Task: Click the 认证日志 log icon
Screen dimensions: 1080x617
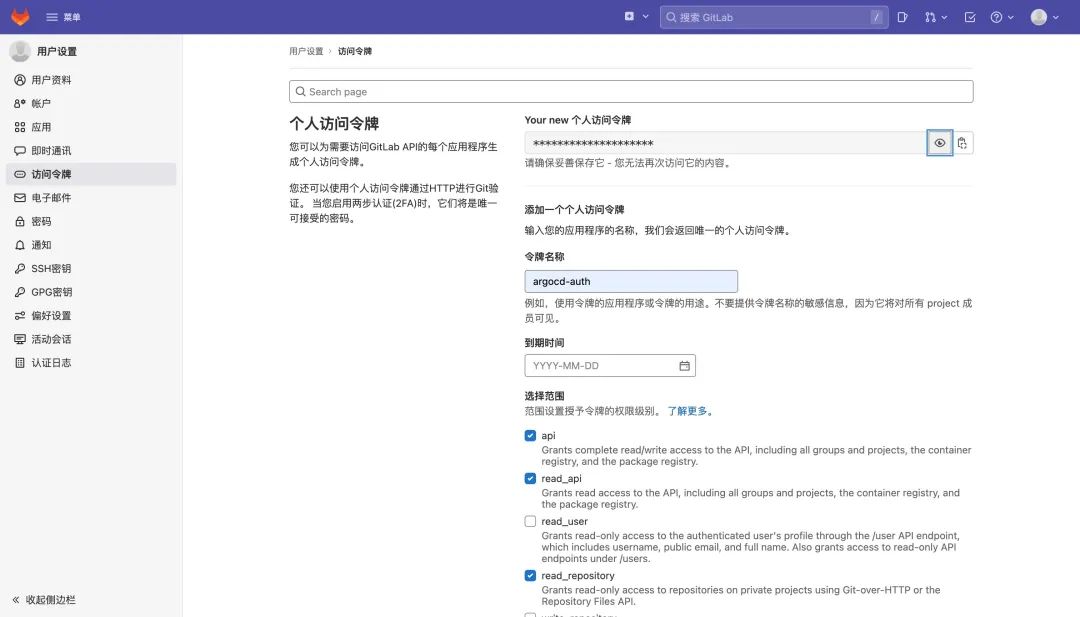Action: coord(20,362)
